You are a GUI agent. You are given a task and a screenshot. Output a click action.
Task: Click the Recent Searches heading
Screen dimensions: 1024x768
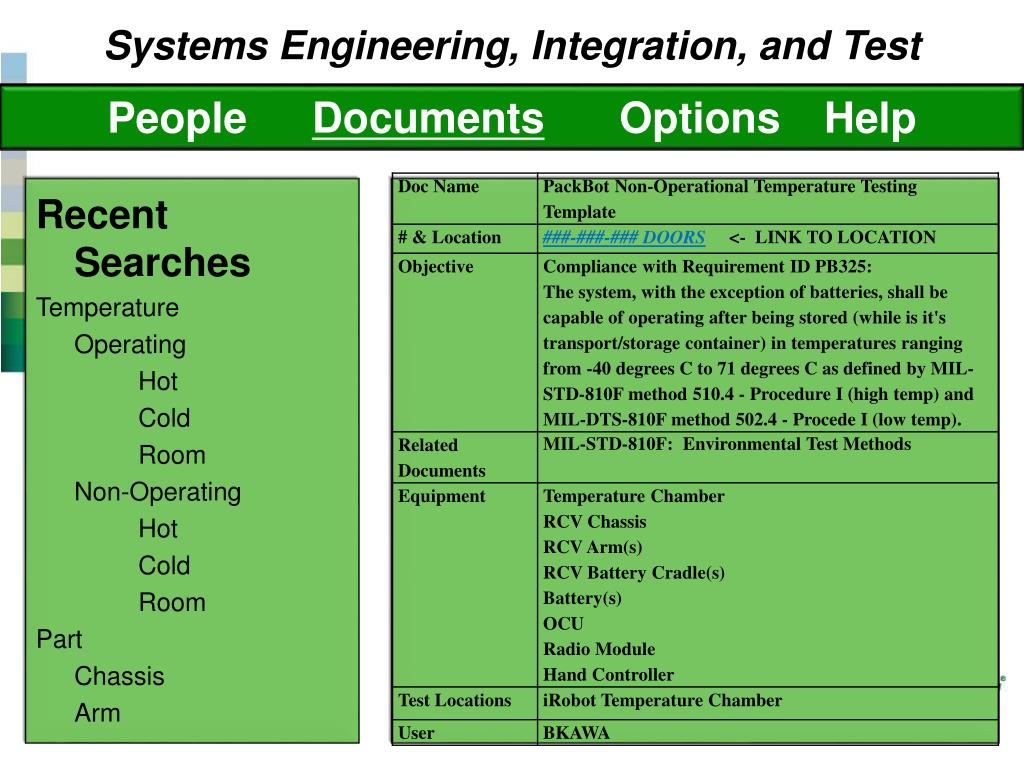(143, 238)
